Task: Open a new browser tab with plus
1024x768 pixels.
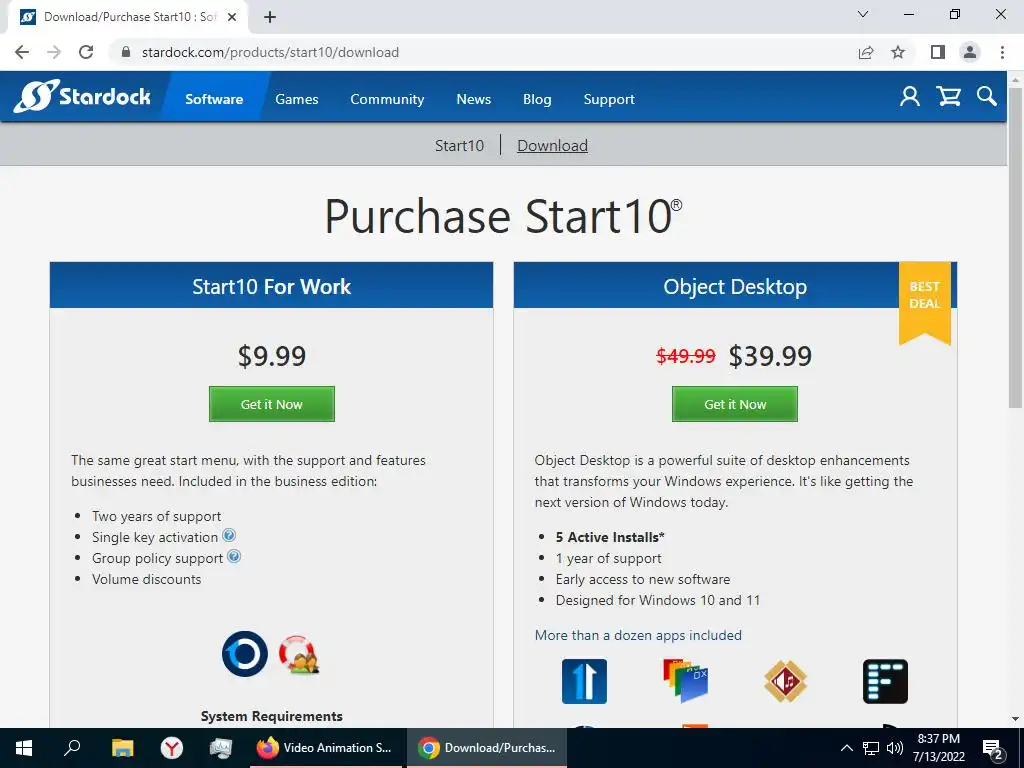Action: click(x=270, y=18)
